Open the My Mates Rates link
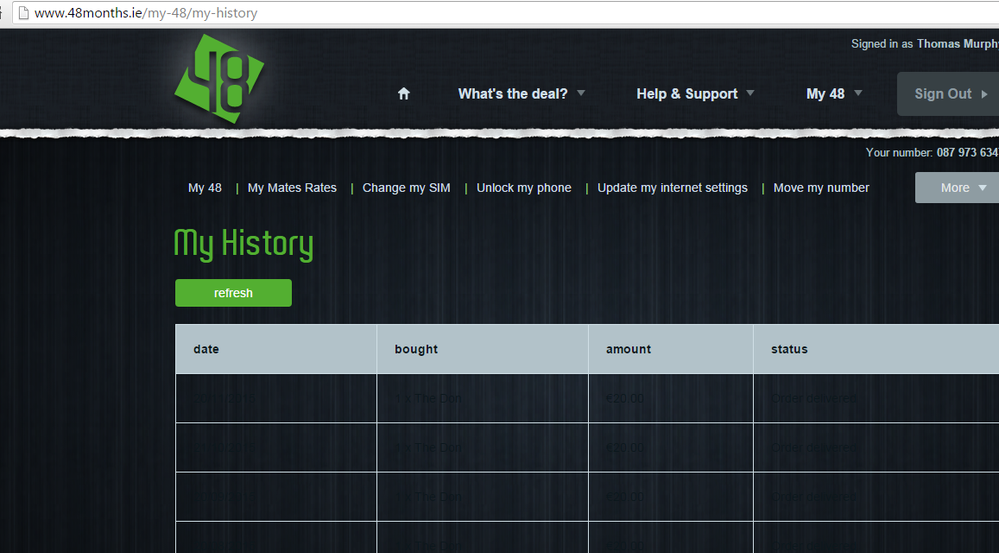Image resolution: width=999 pixels, height=553 pixels. pyautogui.click(x=292, y=188)
